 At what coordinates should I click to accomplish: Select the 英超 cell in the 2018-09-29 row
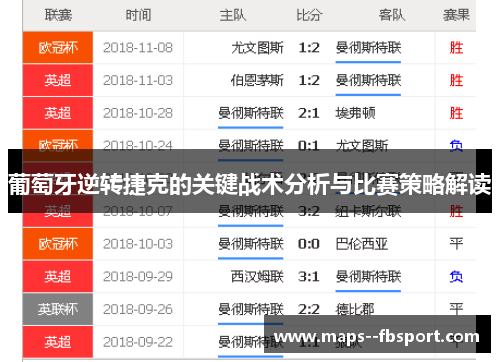(x=58, y=276)
